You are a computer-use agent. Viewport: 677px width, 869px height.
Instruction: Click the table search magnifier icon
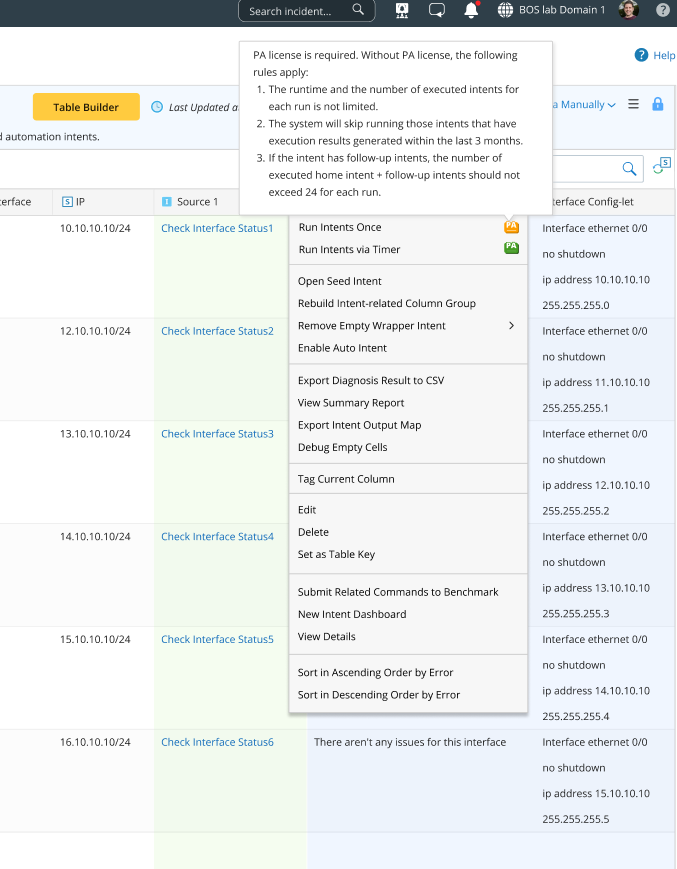coord(629,168)
